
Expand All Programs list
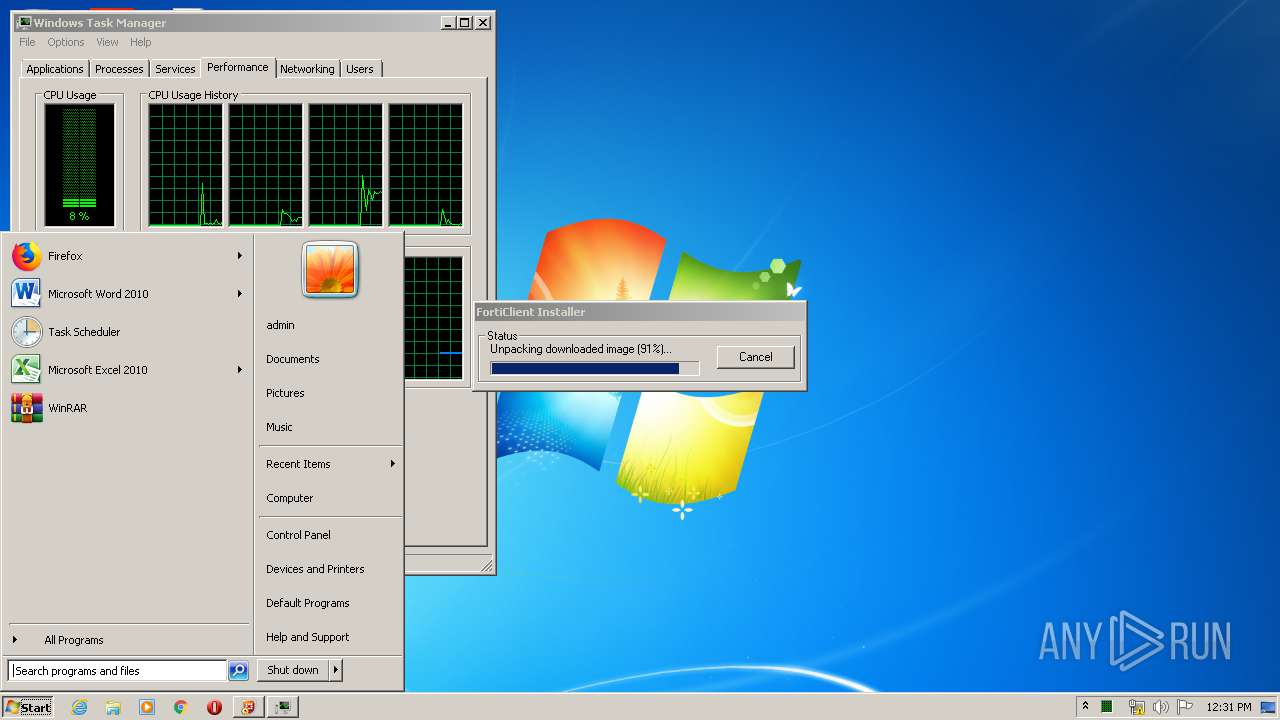pos(127,640)
